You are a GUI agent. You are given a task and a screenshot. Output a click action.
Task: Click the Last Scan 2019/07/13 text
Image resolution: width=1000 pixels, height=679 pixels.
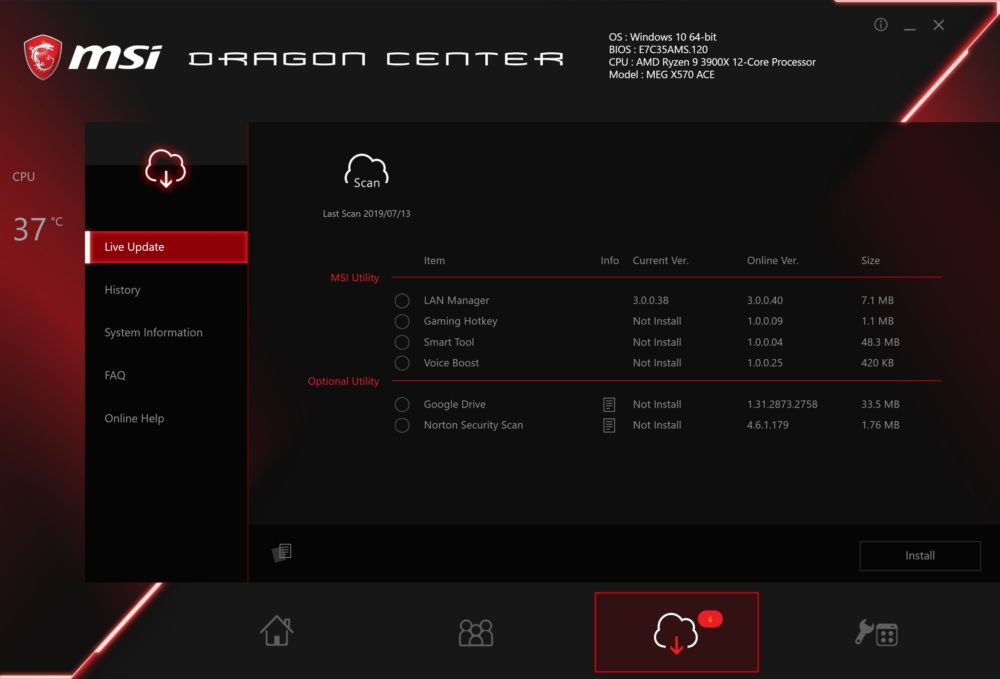[366, 214]
